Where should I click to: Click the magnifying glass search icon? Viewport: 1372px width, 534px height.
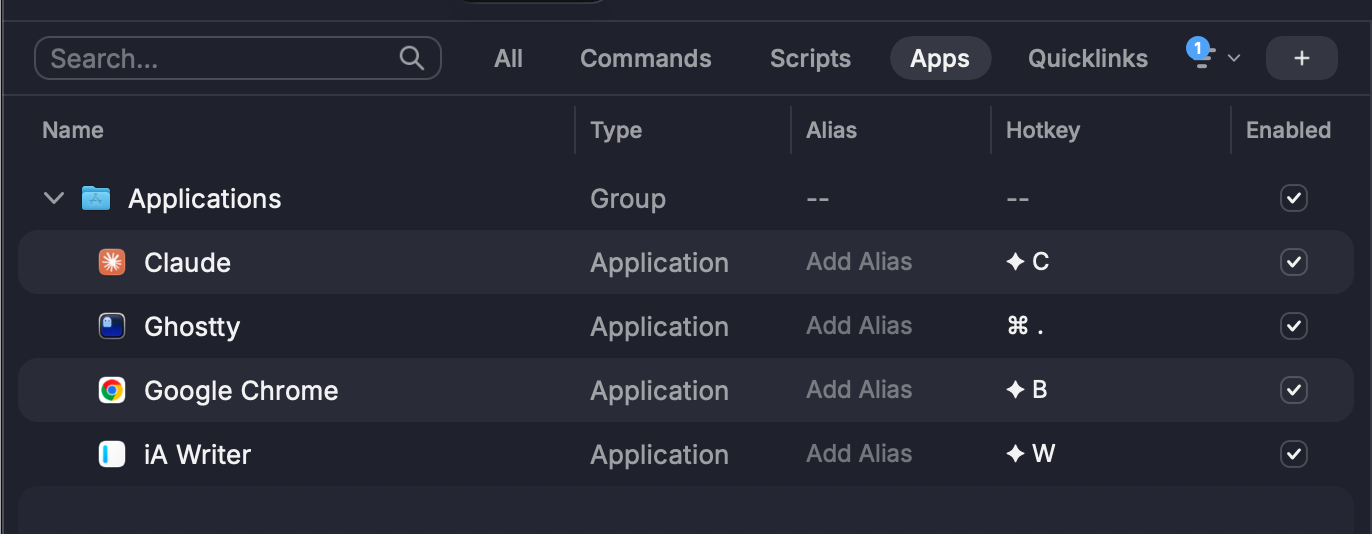click(x=411, y=58)
